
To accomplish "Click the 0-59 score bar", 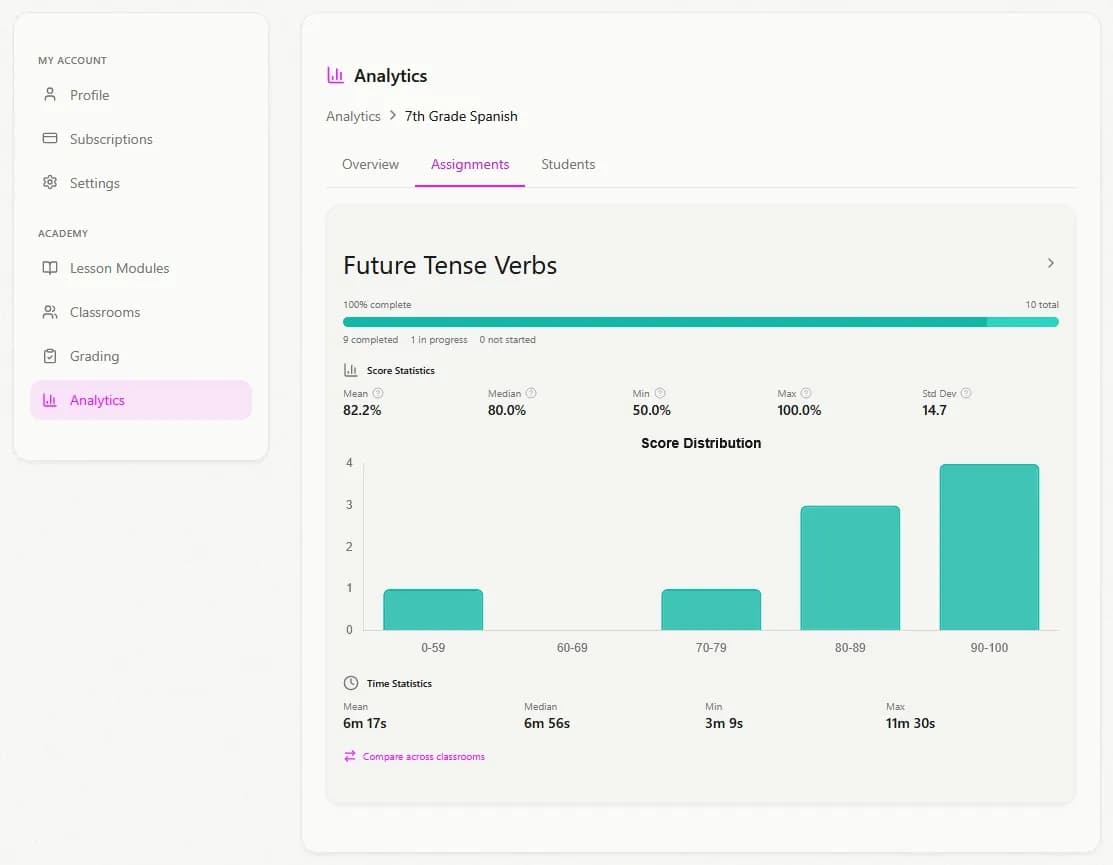I will click(433, 610).
